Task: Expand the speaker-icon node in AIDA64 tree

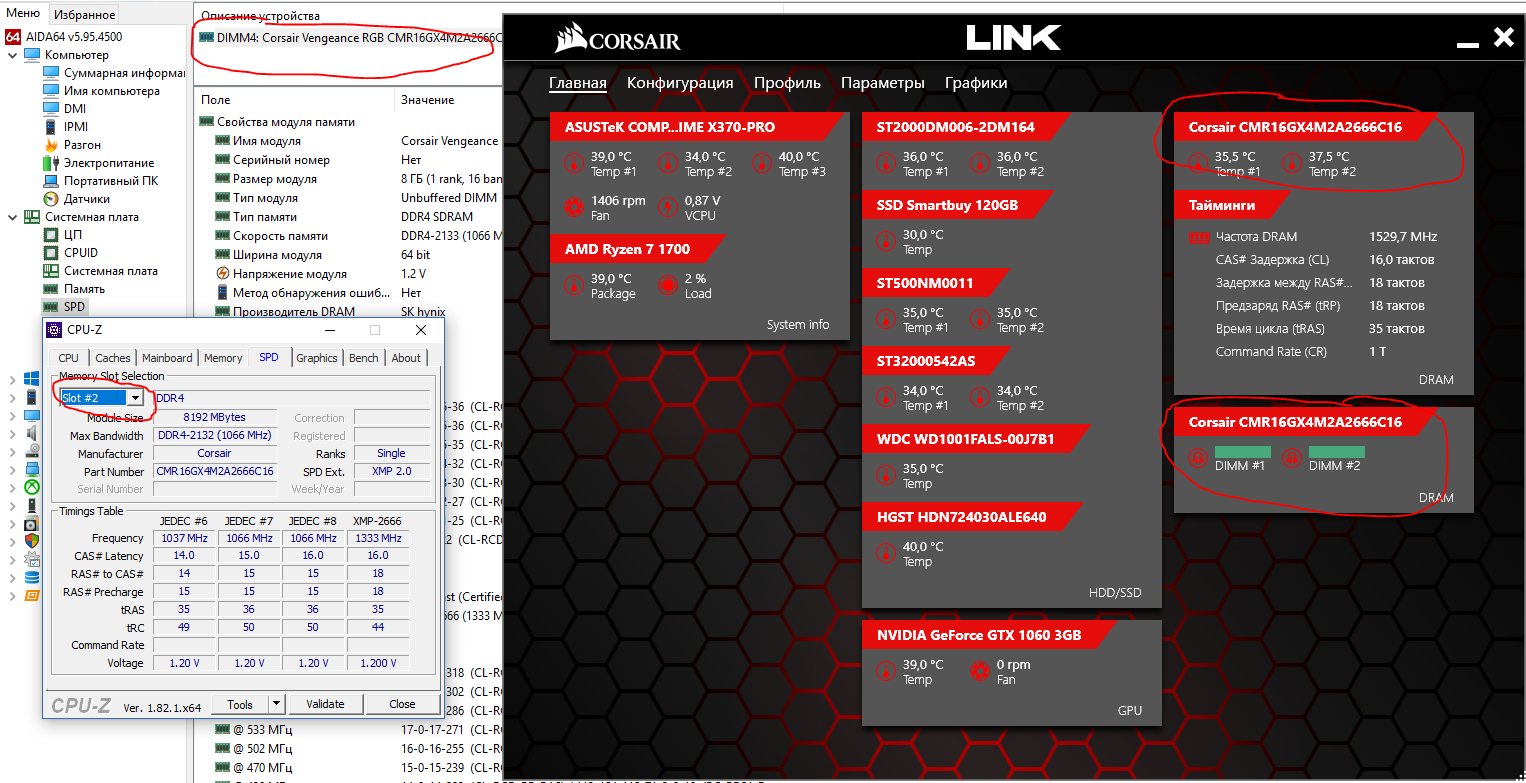Action: click(13, 433)
